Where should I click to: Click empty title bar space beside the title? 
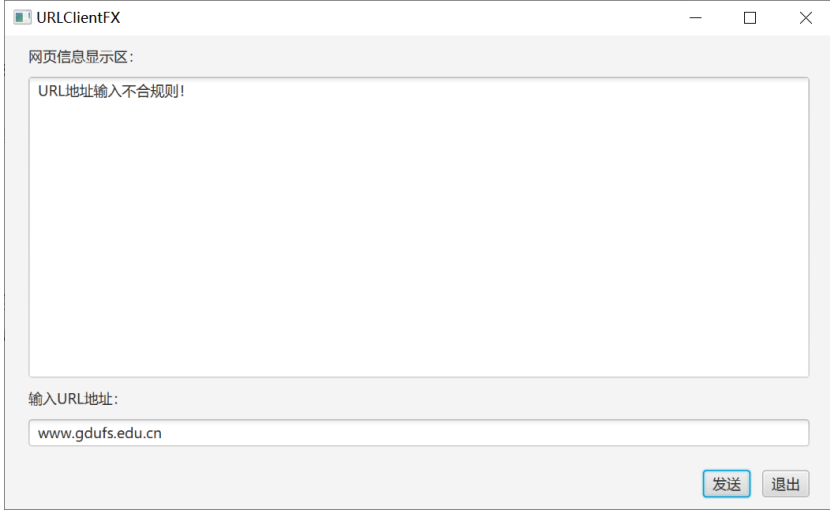click(400, 17)
